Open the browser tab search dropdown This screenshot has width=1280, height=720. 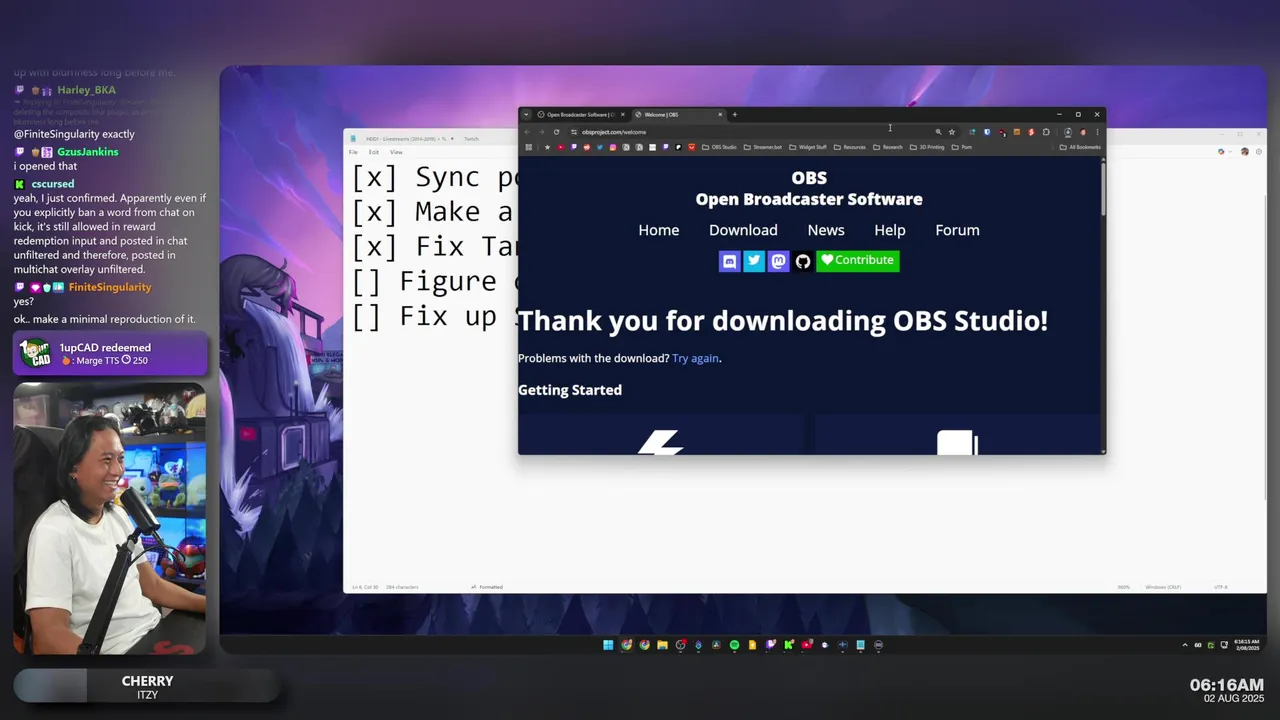[526, 114]
